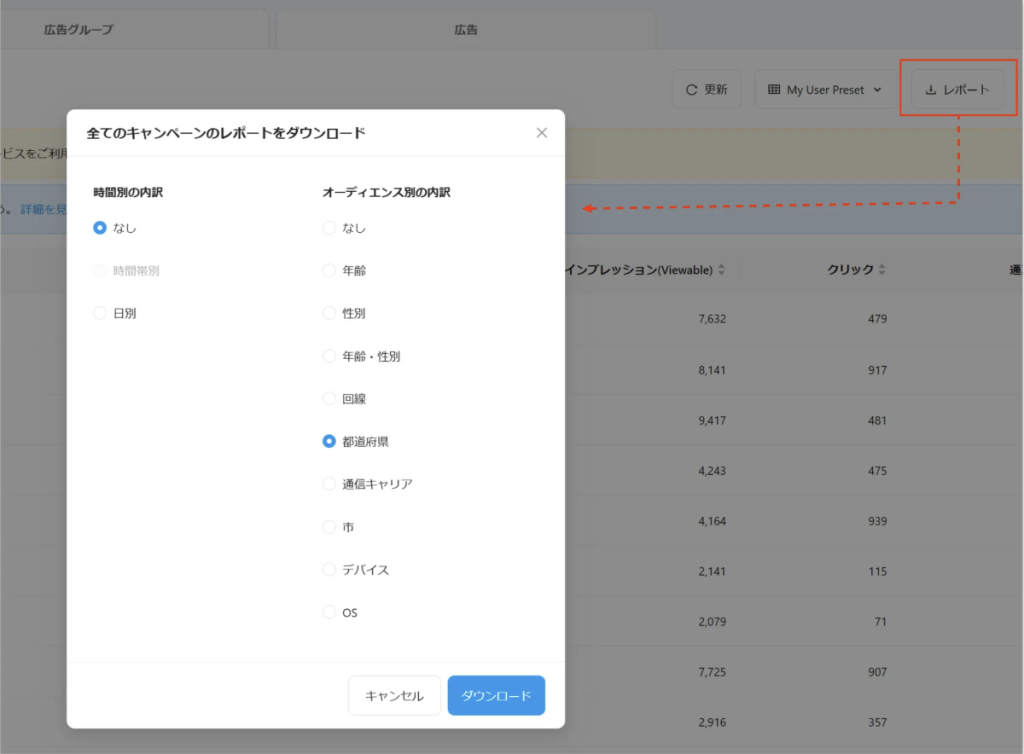Click the 時間別の内訳 section heading
1024x754 pixels.
click(128, 193)
